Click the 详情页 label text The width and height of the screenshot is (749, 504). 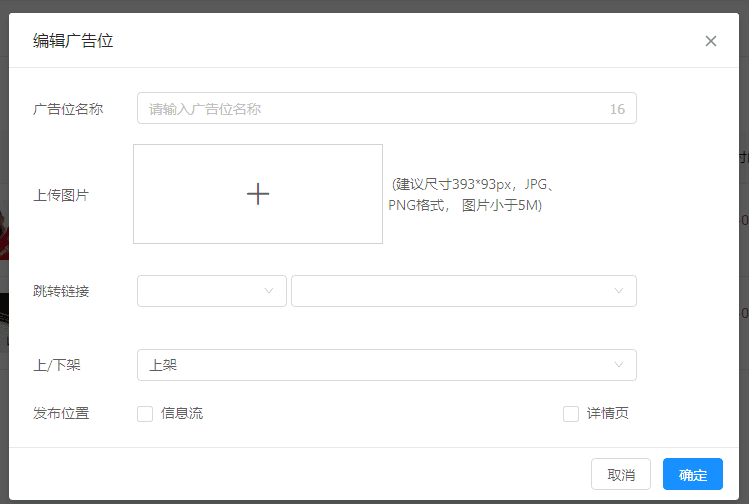click(607, 414)
